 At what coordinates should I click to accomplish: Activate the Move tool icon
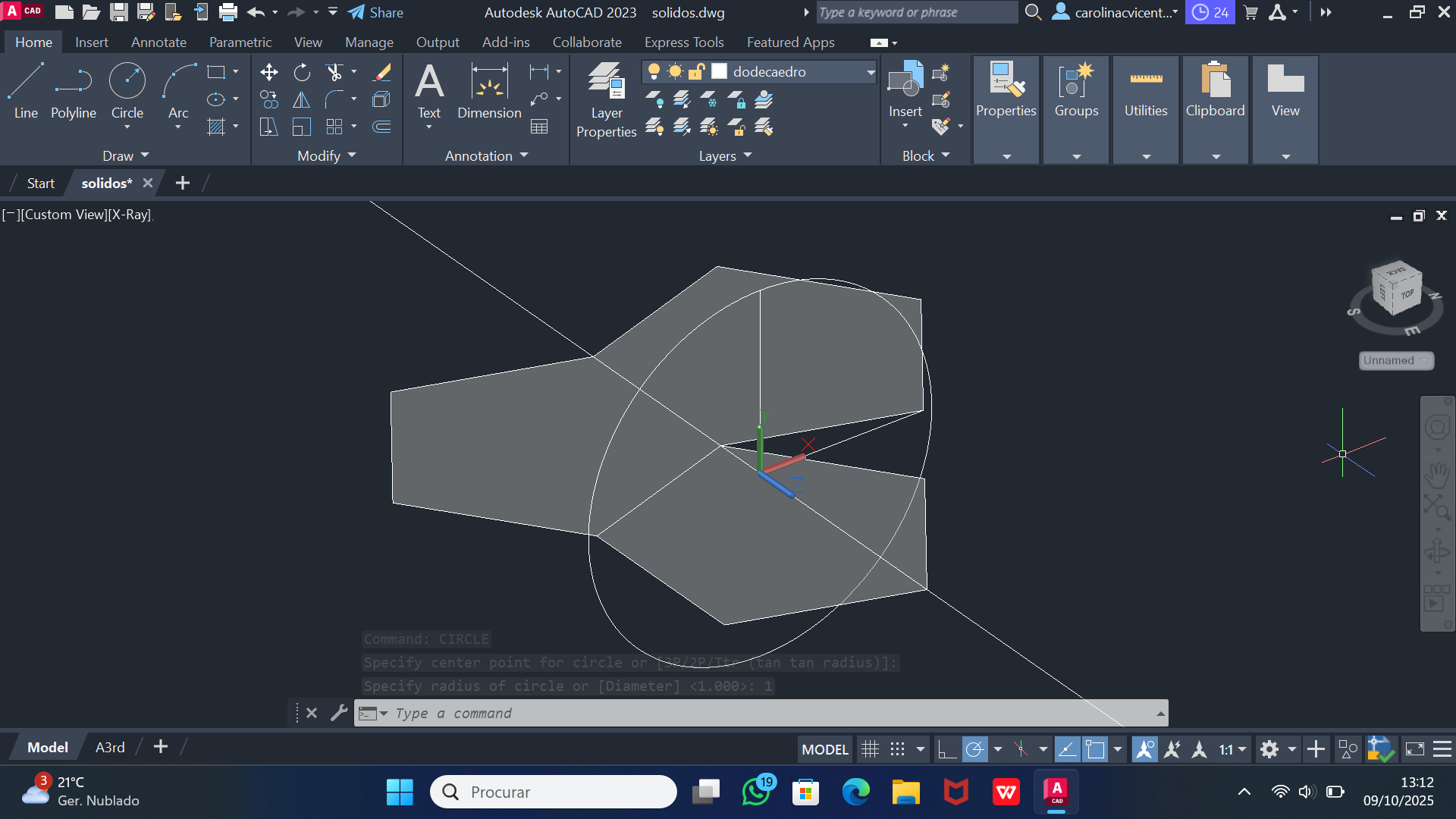[x=268, y=72]
